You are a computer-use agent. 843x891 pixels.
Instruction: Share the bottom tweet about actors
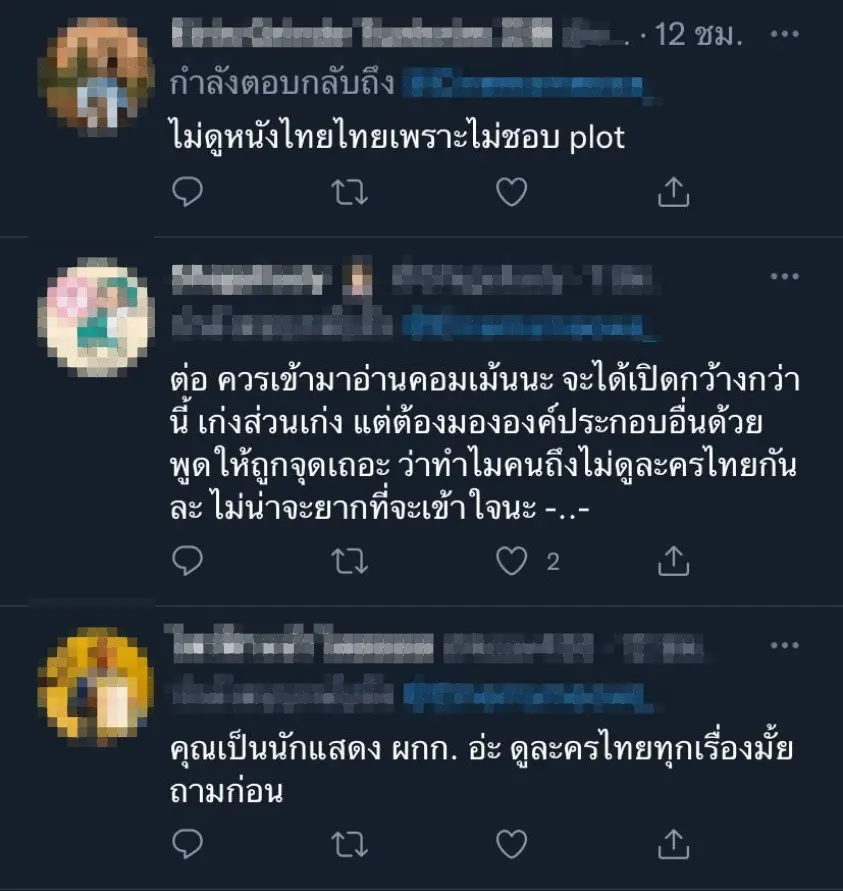(673, 844)
